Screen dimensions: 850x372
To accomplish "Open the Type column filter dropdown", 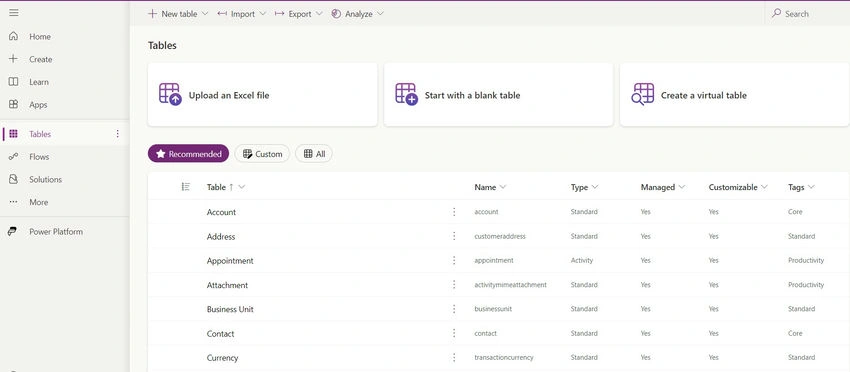I will (x=595, y=187).
